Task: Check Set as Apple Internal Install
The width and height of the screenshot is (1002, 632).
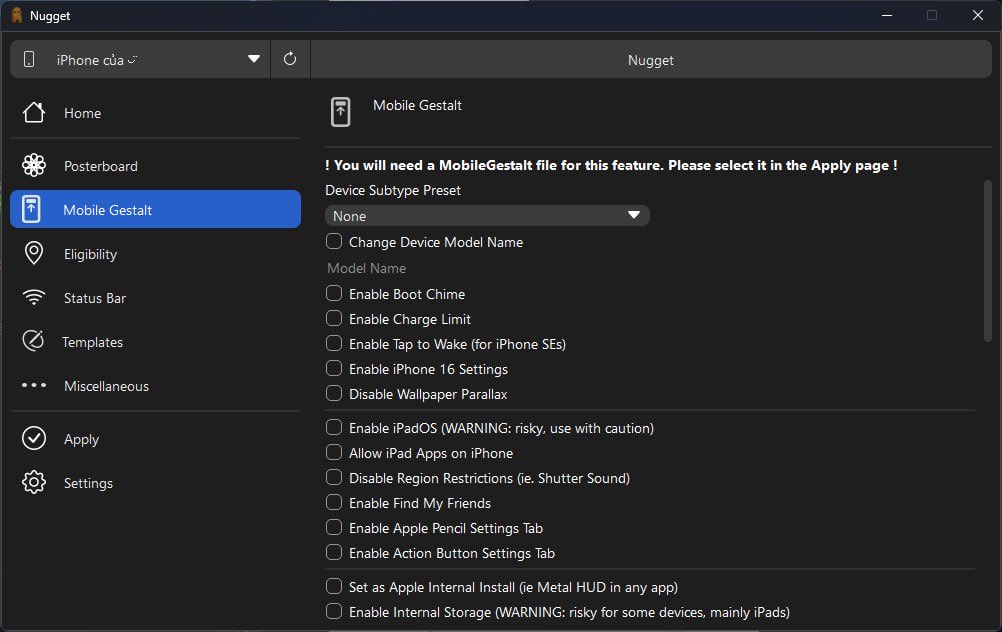Action: pyautogui.click(x=334, y=586)
